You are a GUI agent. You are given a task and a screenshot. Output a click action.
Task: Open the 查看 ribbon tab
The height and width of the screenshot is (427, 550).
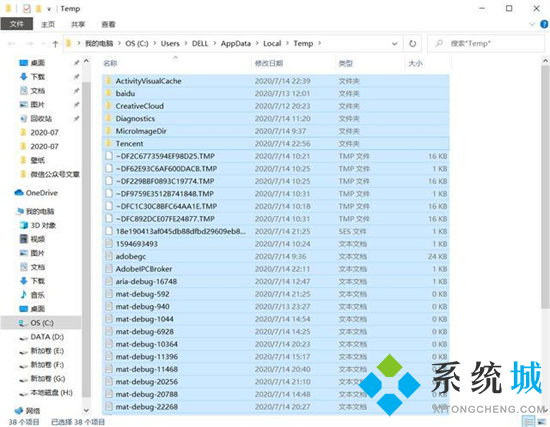click(108, 24)
